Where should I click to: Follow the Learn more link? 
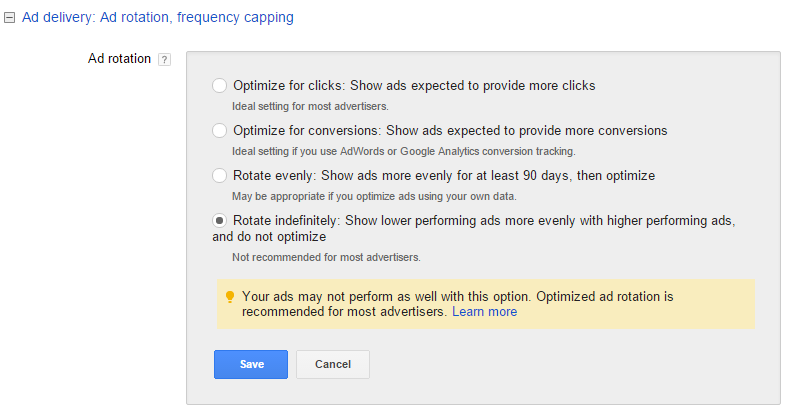tap(484, 312)
